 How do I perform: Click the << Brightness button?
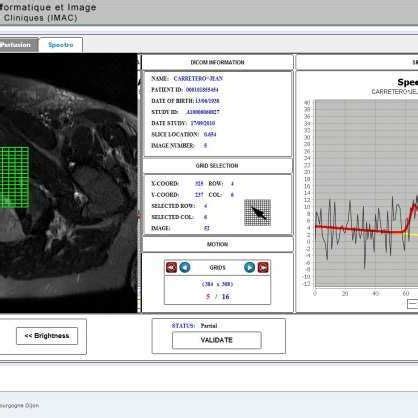click(47, 336)
